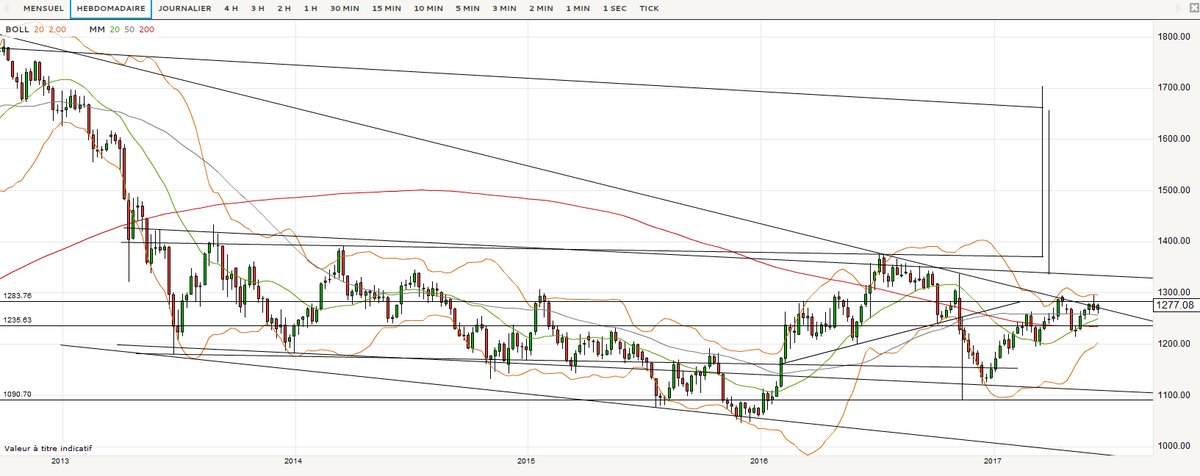
Task: Click the 2015 label on time axis
Action: [527, 462]
